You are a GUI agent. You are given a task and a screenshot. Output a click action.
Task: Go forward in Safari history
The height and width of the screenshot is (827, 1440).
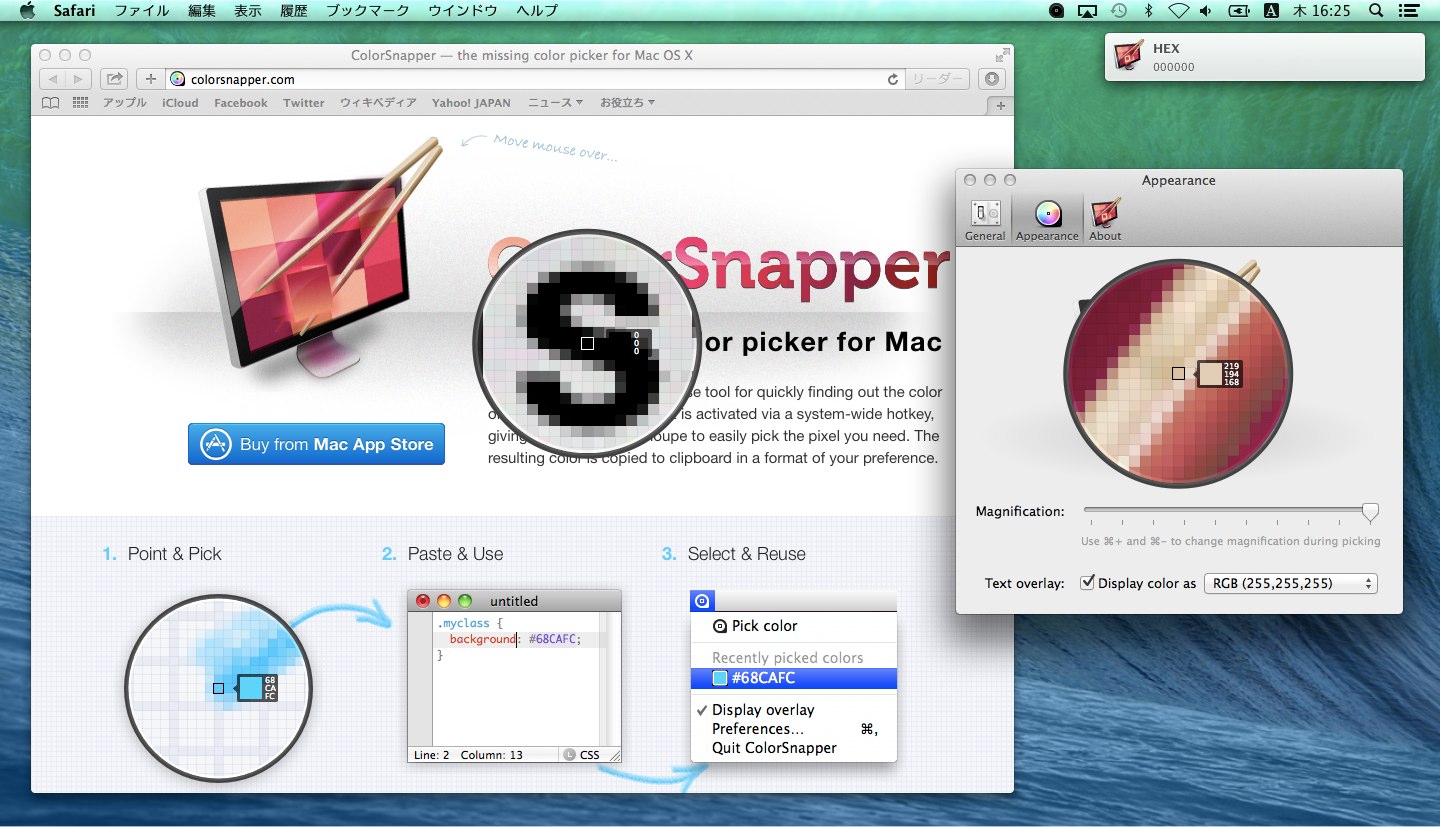(79, 79)
